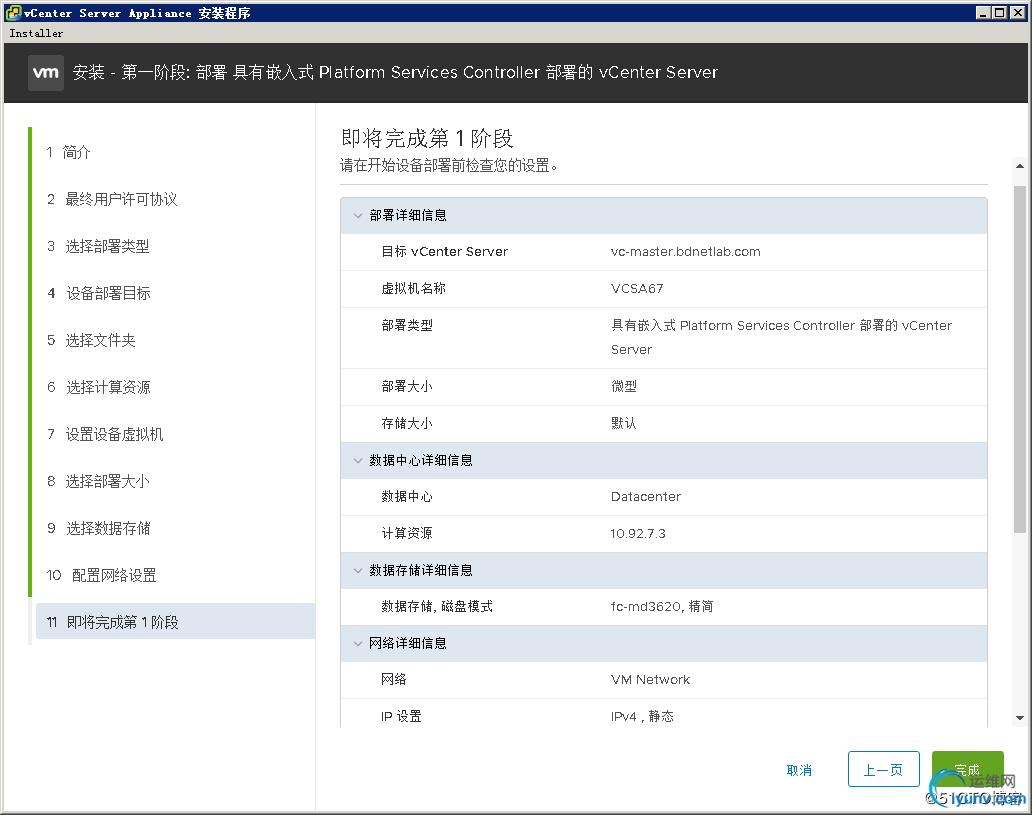
Task: Click the 网络 row label
Action: coord(394,679)
